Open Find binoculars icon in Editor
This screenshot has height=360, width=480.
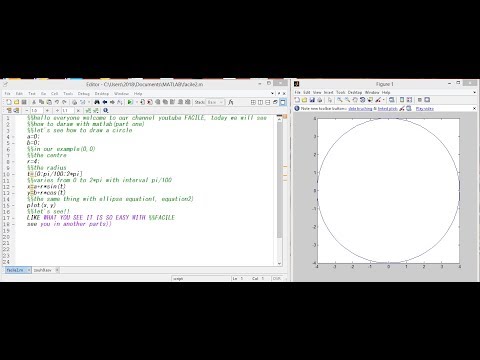97,102
